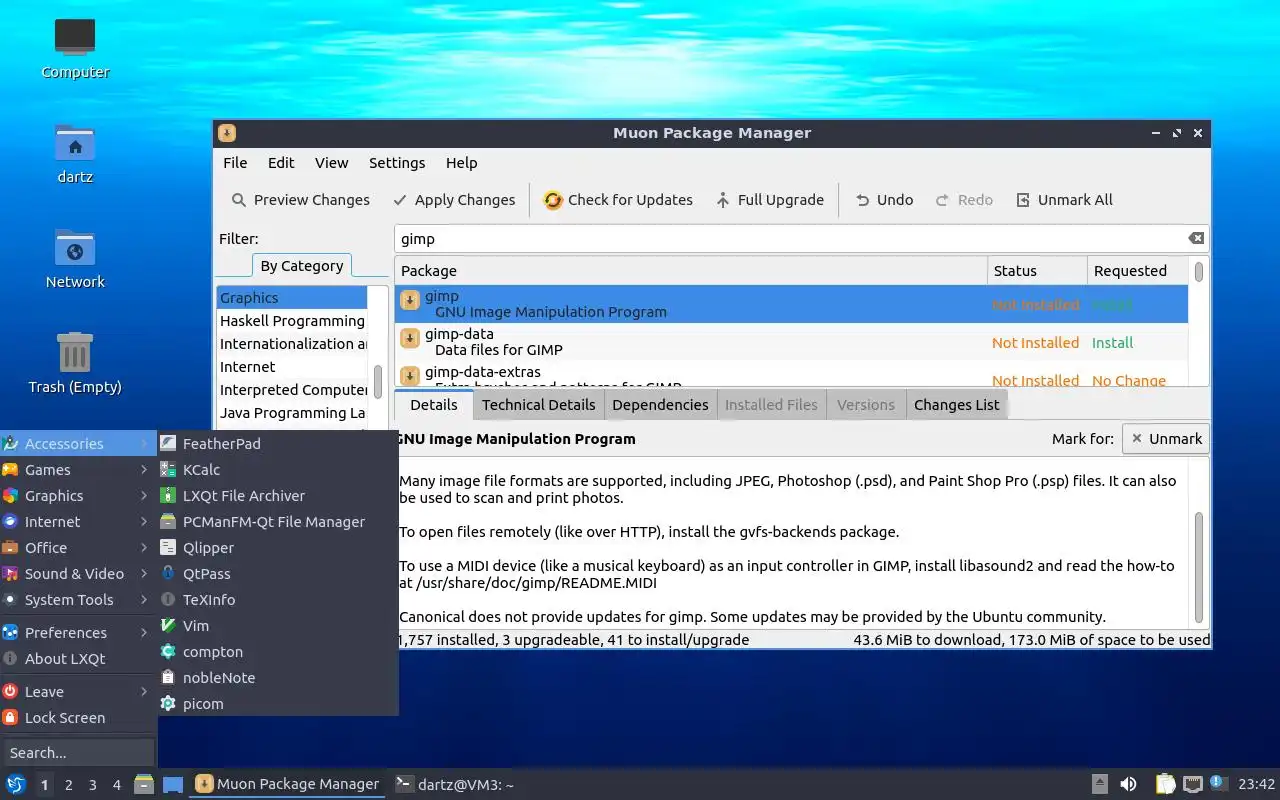Switch to workspace 3 in the pager
The width and height of the screenshot is (1280, 800).
pos(92,785)
